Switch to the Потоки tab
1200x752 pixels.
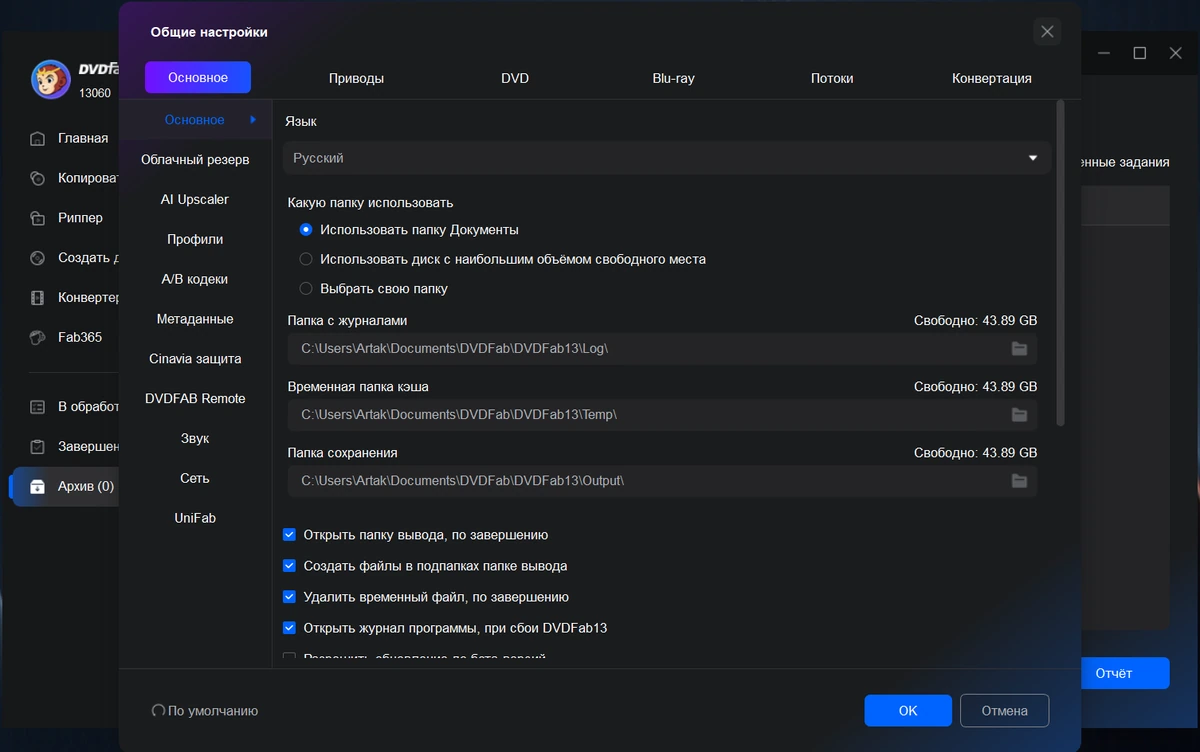832,78
